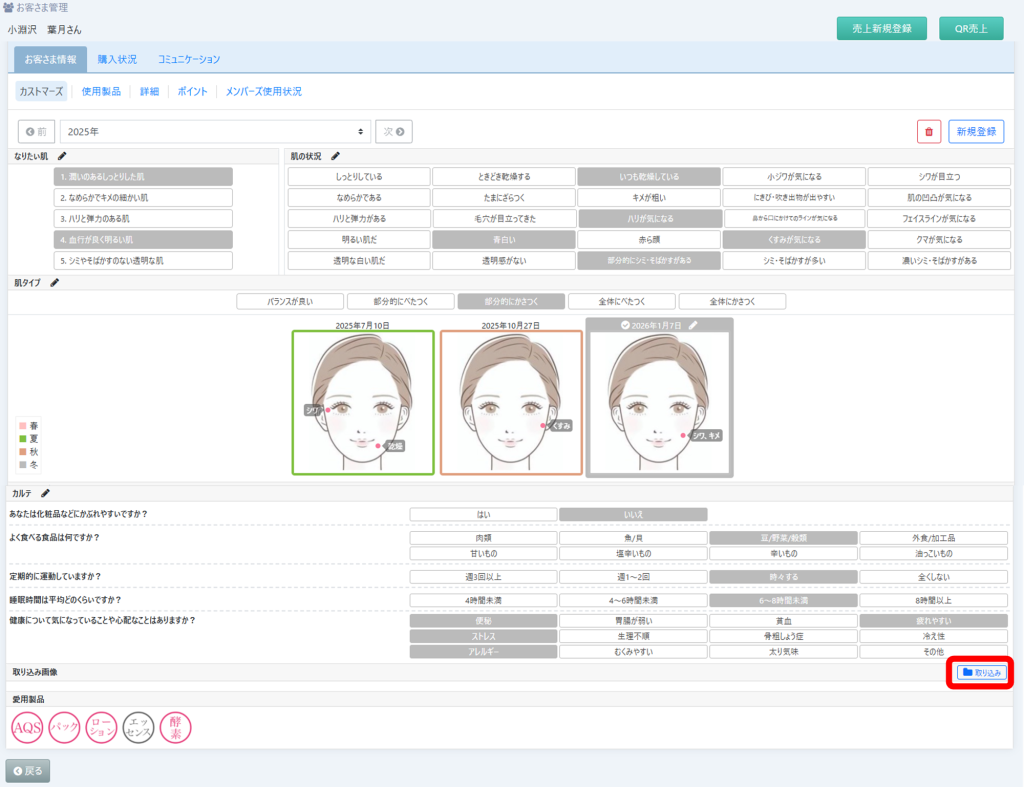
Task: Click the red trash delete icon
Action: (x=929, y=131)
